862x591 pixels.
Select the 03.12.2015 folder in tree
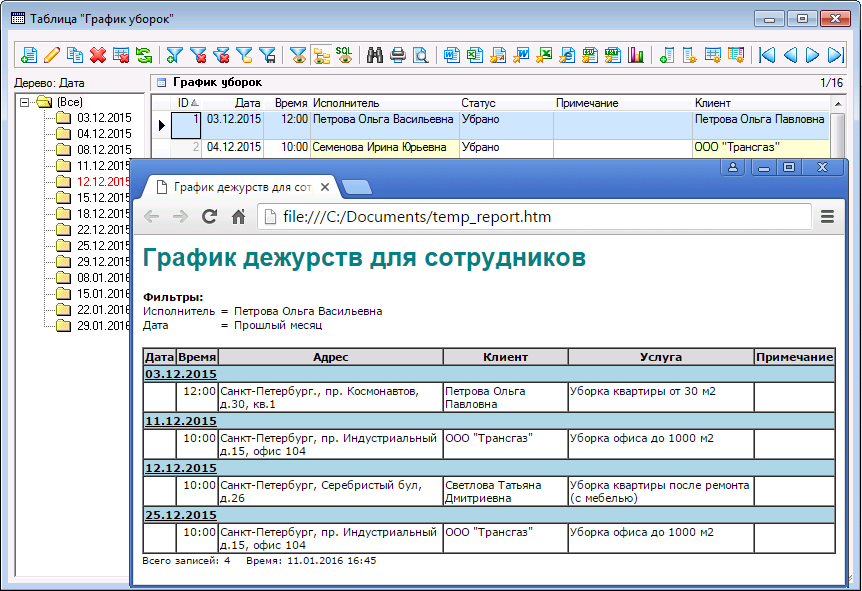[x=103, y=118]
